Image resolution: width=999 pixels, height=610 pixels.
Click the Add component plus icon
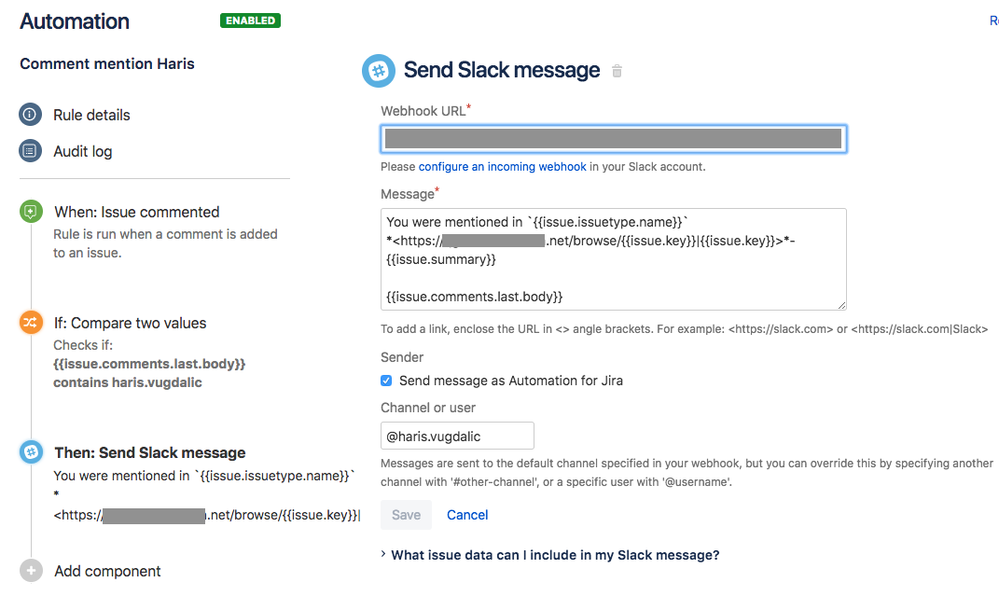[30, 571]
